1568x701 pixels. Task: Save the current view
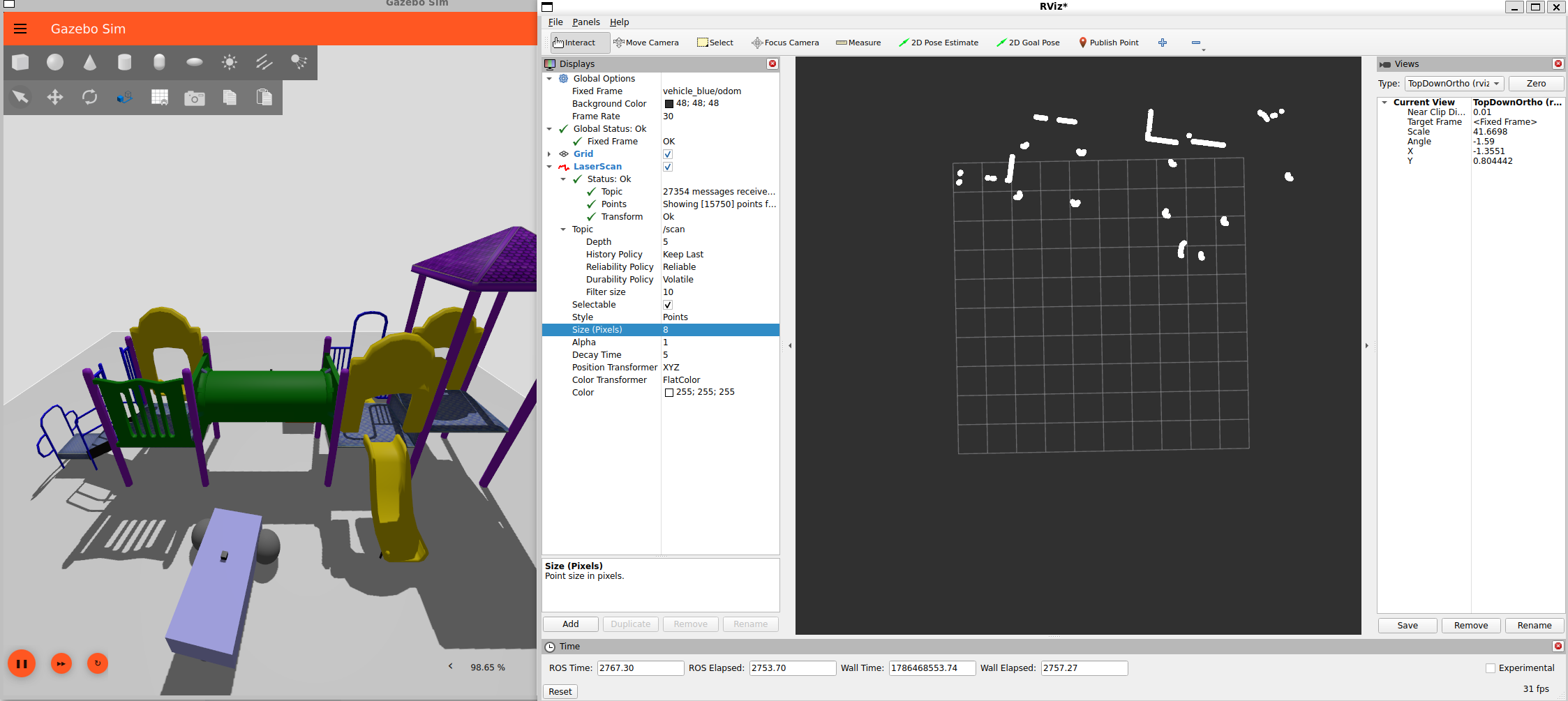tap(1408, 625)
